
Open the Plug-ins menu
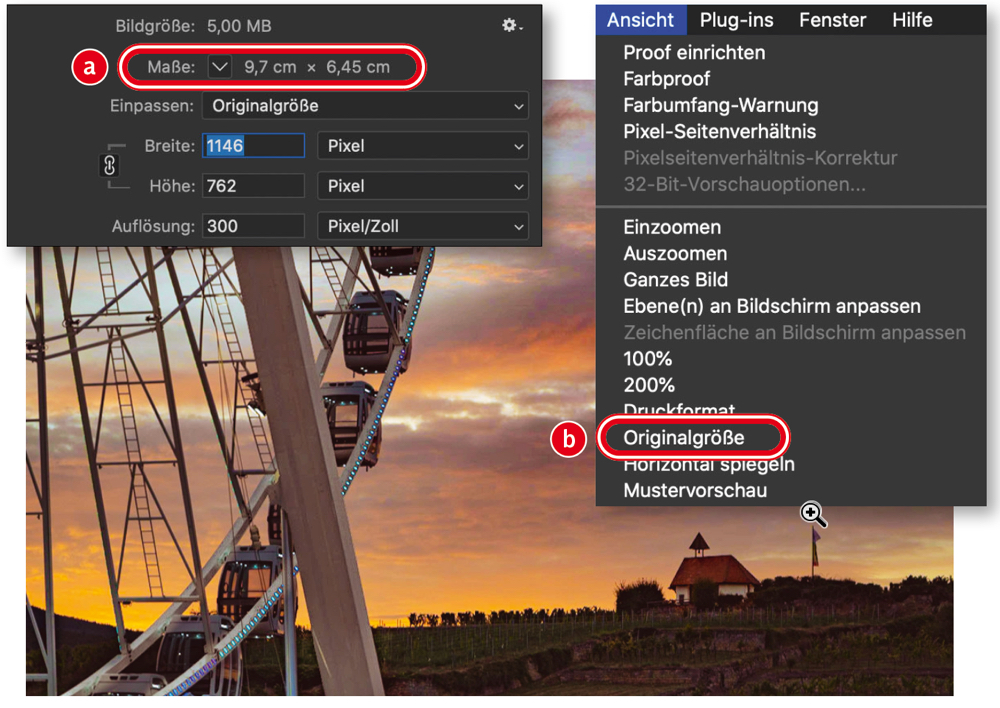pyautogui.click(x=736, y=20)
